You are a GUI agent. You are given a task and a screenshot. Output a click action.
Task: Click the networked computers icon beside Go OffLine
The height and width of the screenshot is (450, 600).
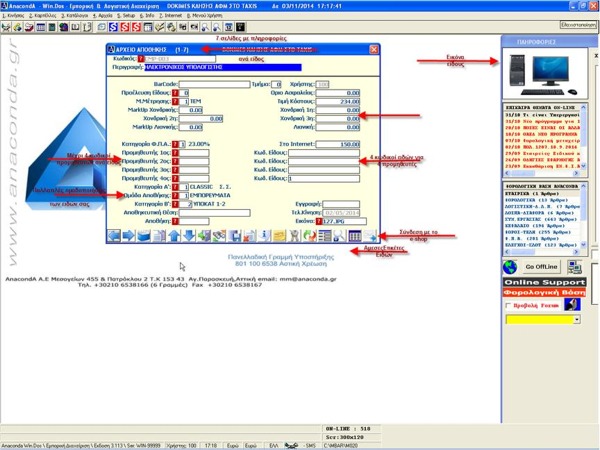(x=574, y=267)
